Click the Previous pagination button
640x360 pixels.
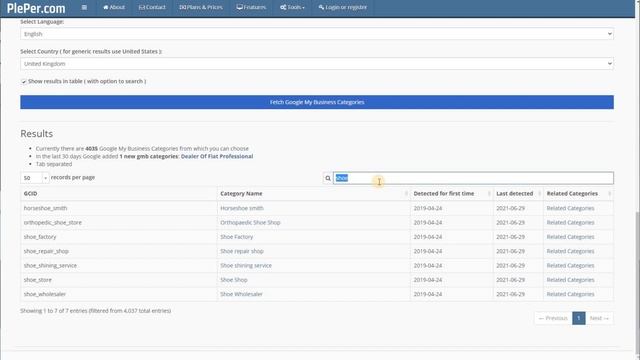pyautogui.click(x=553, y=318)
